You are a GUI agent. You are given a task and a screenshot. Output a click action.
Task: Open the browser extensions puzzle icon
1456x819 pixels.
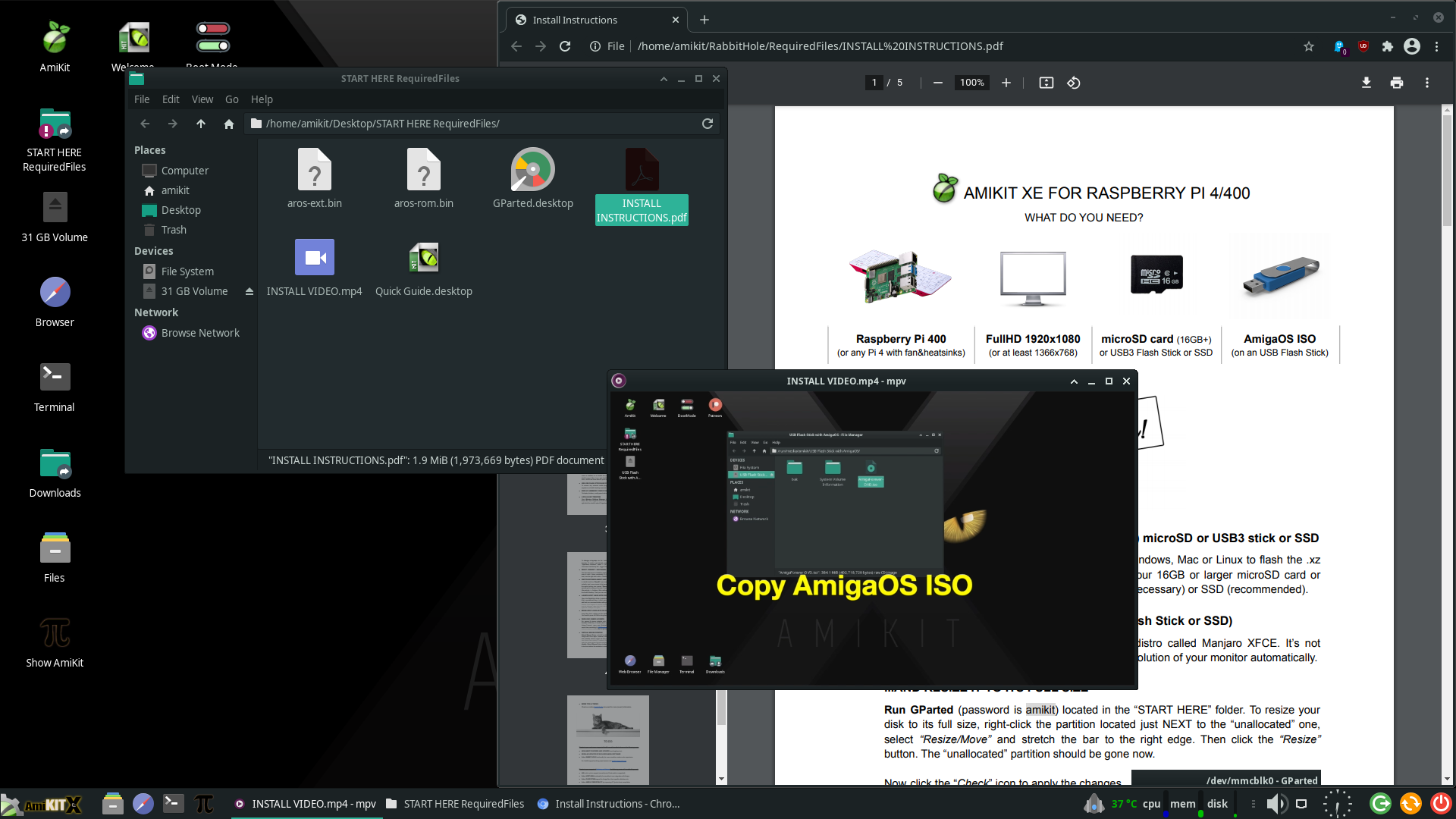(x=1387, y=46)
